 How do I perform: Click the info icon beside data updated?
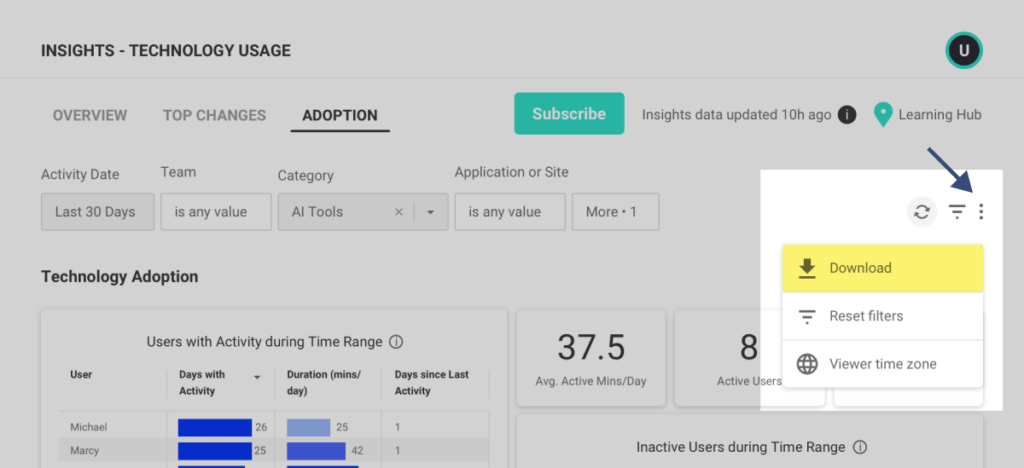(x=847, y=115)
